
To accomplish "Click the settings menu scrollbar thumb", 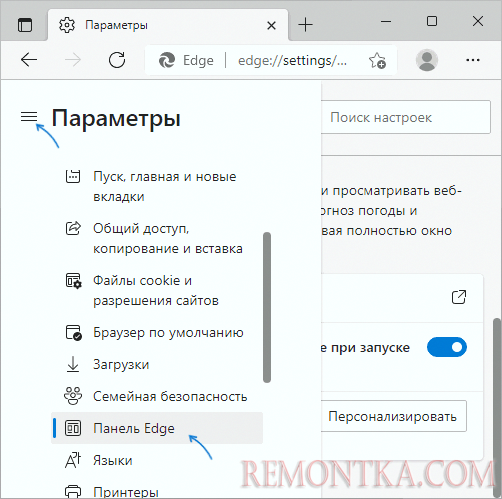I will click(x=267, y=307).
